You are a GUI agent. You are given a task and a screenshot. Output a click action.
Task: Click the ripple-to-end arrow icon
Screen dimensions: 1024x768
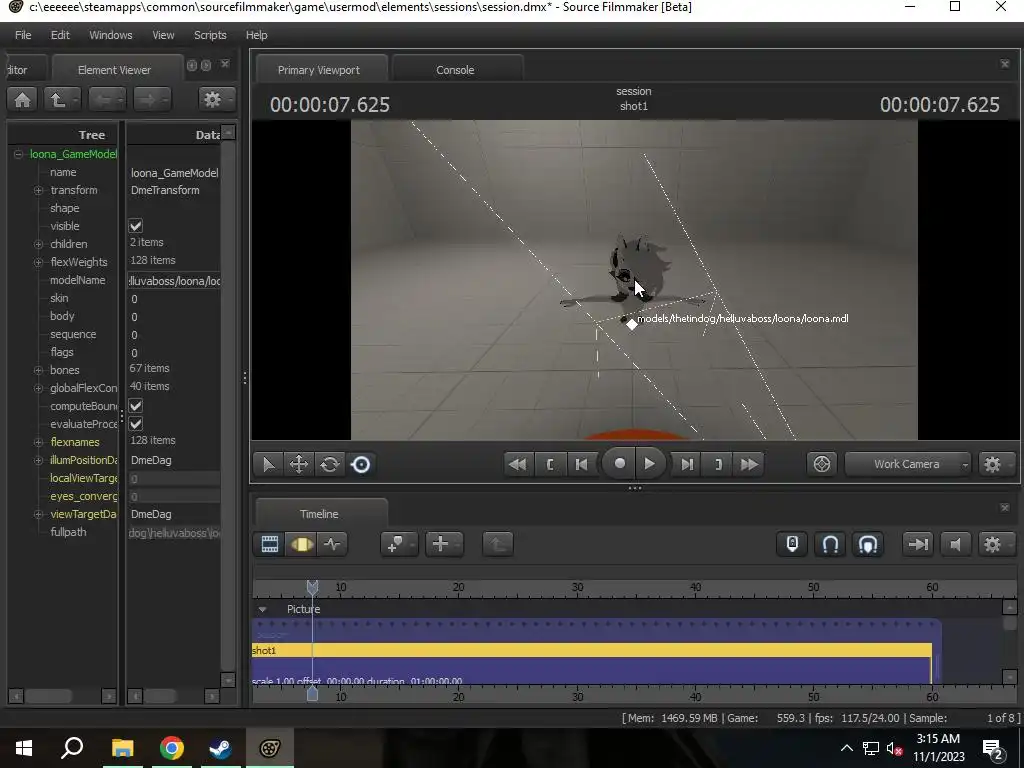pos(918,544)
